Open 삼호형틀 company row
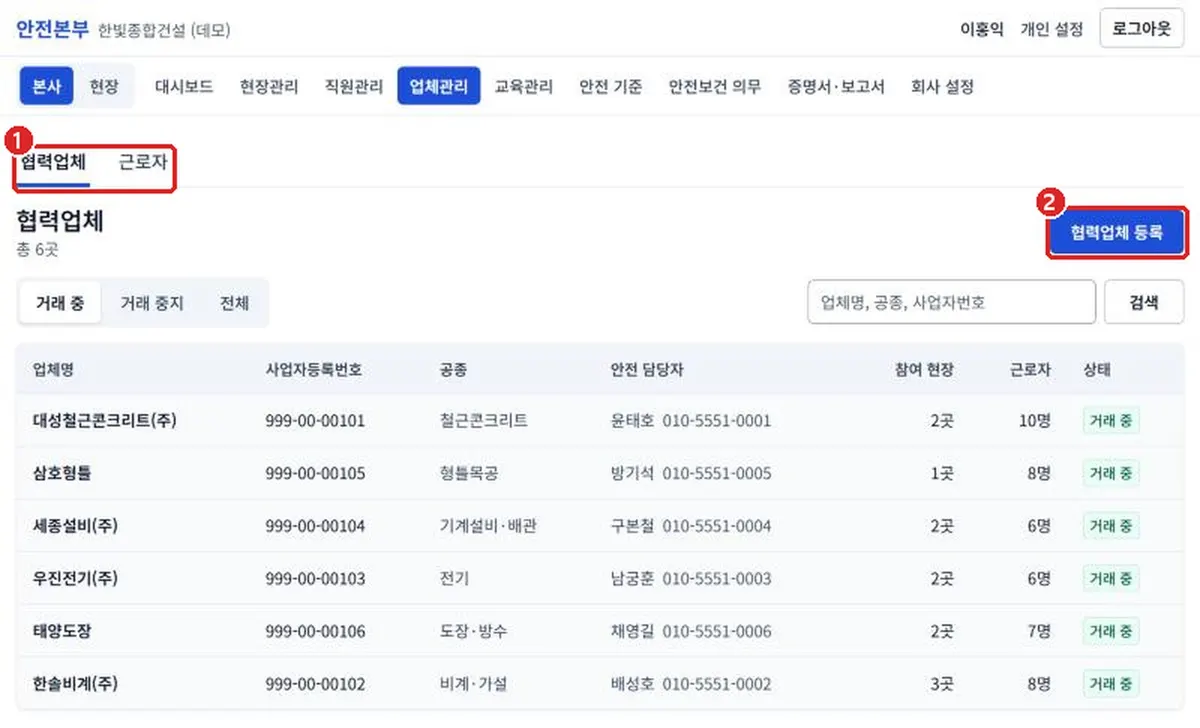1200x728 pixels. (600, 473)
